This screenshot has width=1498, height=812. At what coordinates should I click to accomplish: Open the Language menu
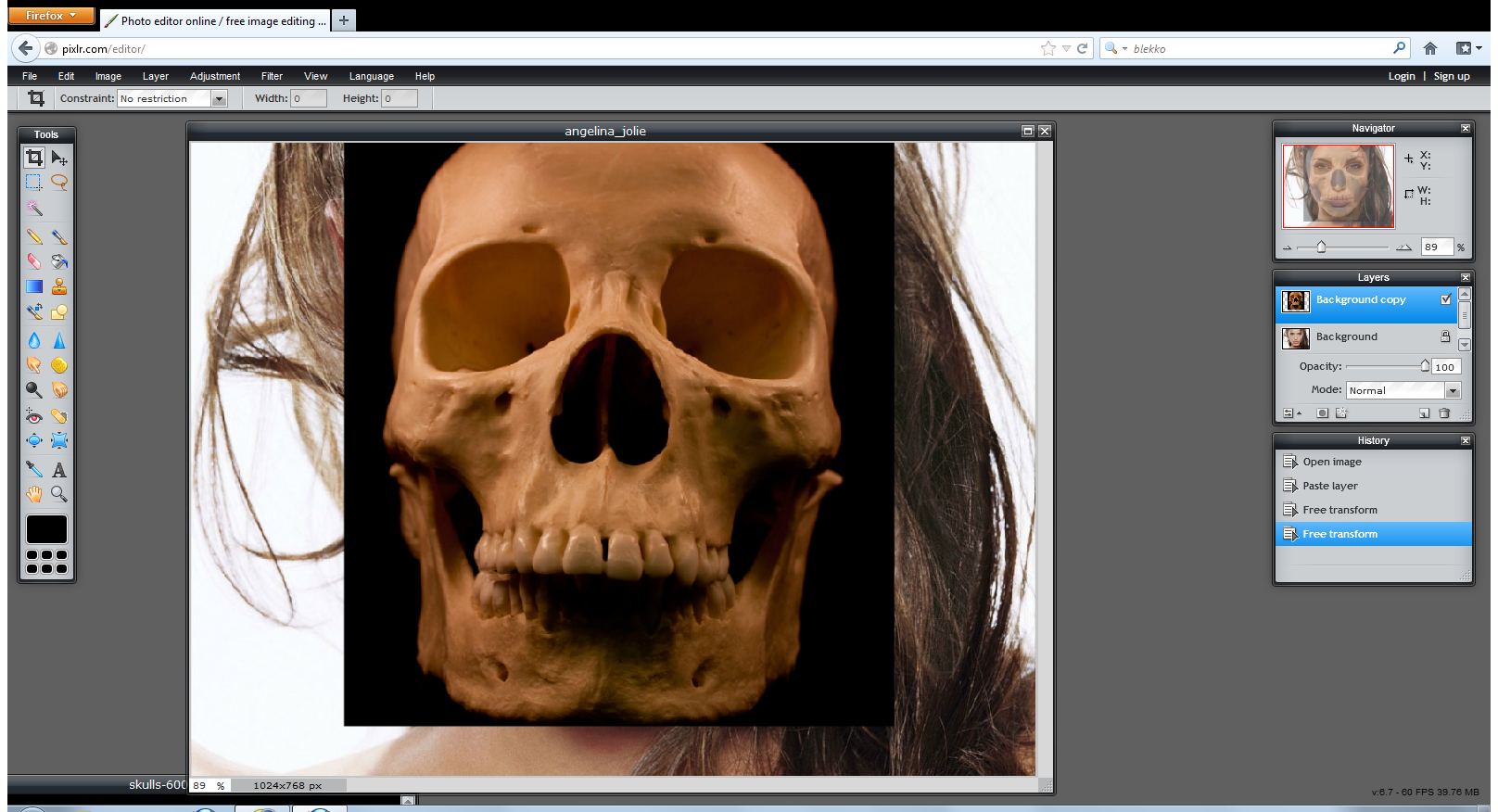372,76
